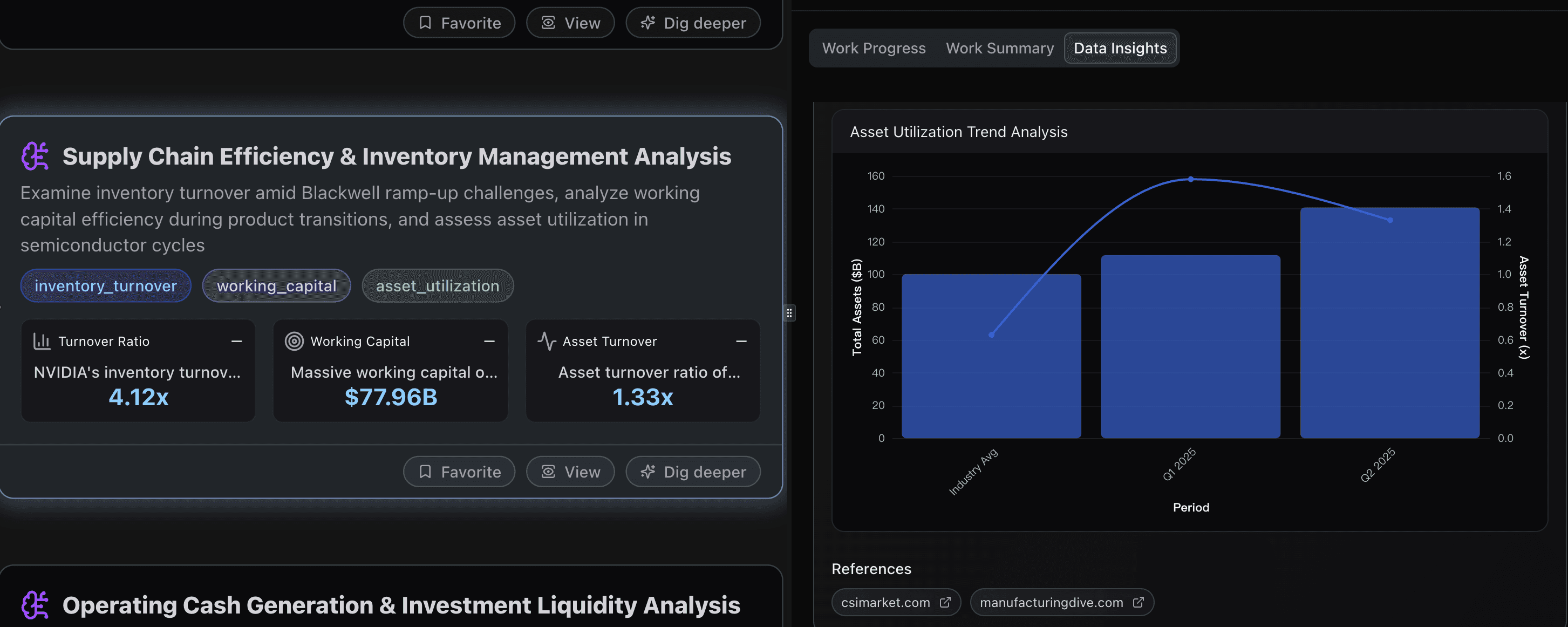
Task: Click Favorite button in the top partial card
Action: click(459, 23)
